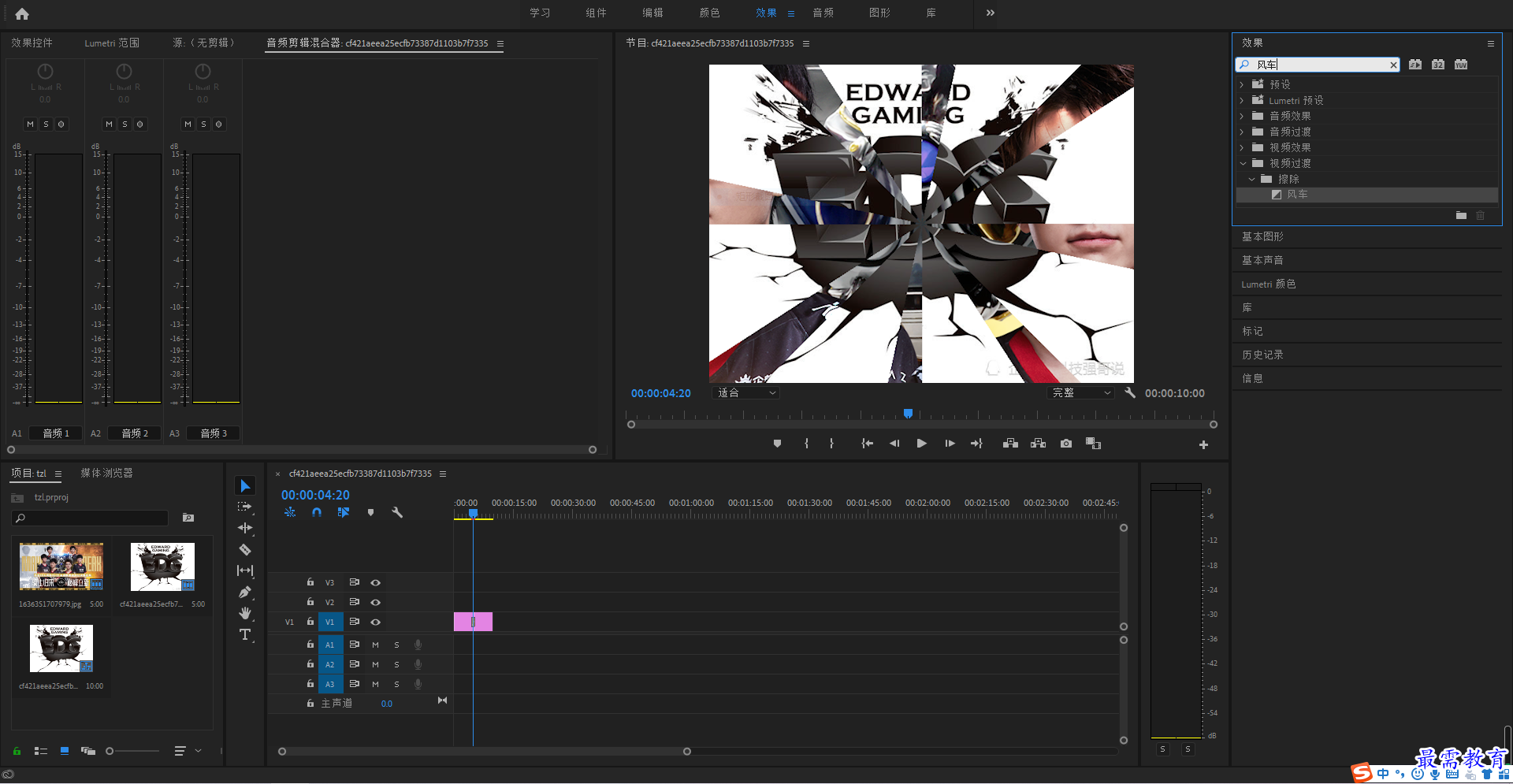Click the Lift button
This screenshot has height=784, width=1513.
click(x=1010, y=444)
